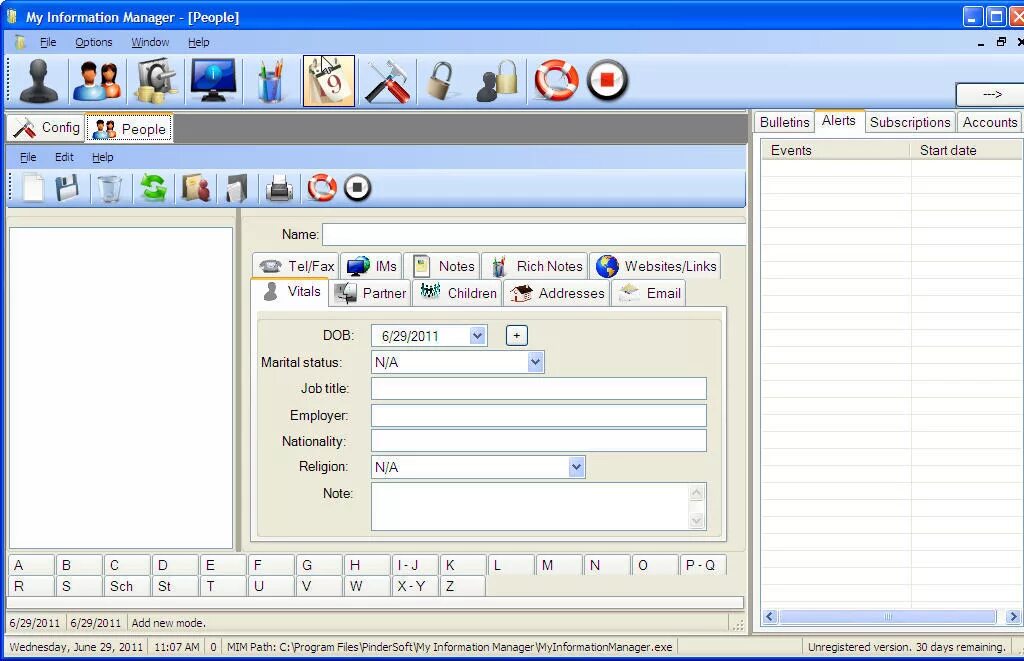1024x661 pixels.
Task: Open the Edit menu in People panel
Action: pos(64,157)
